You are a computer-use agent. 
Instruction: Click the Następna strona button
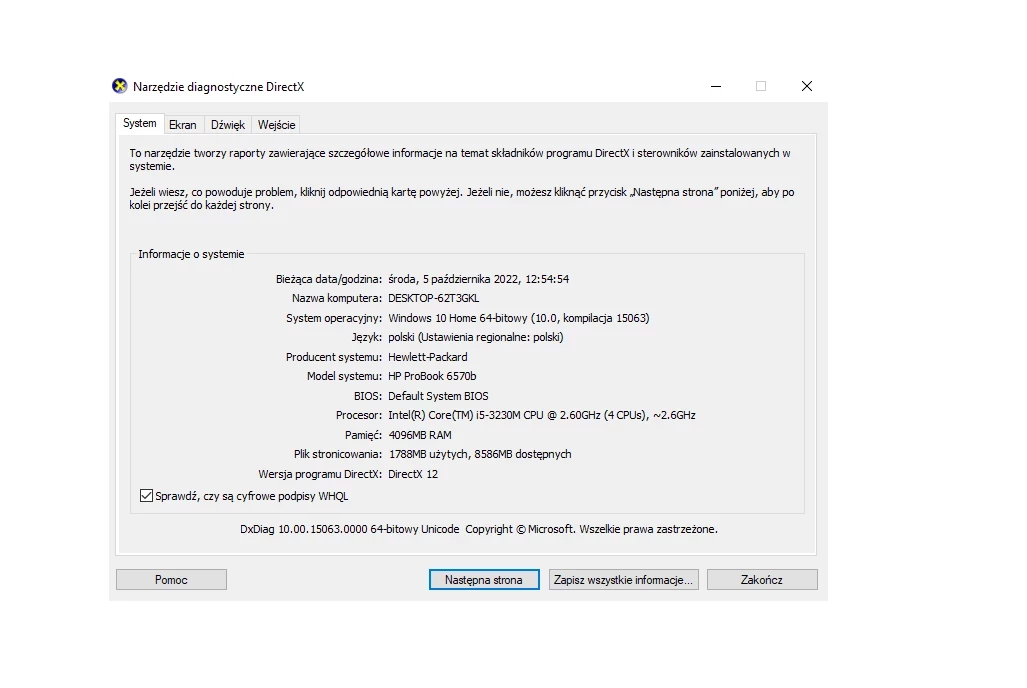[x=484, y=580]
